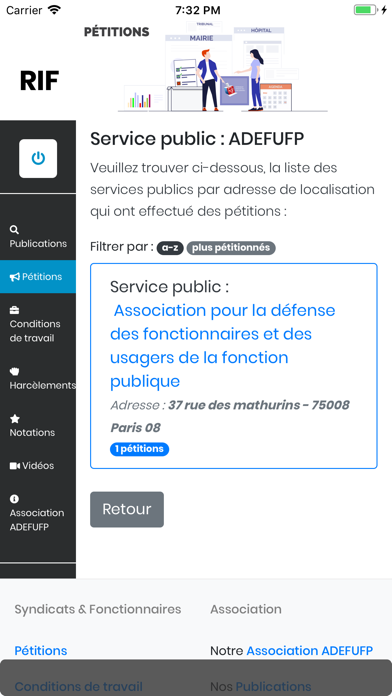Tap the power logout icon button

[x=38, y=158]
